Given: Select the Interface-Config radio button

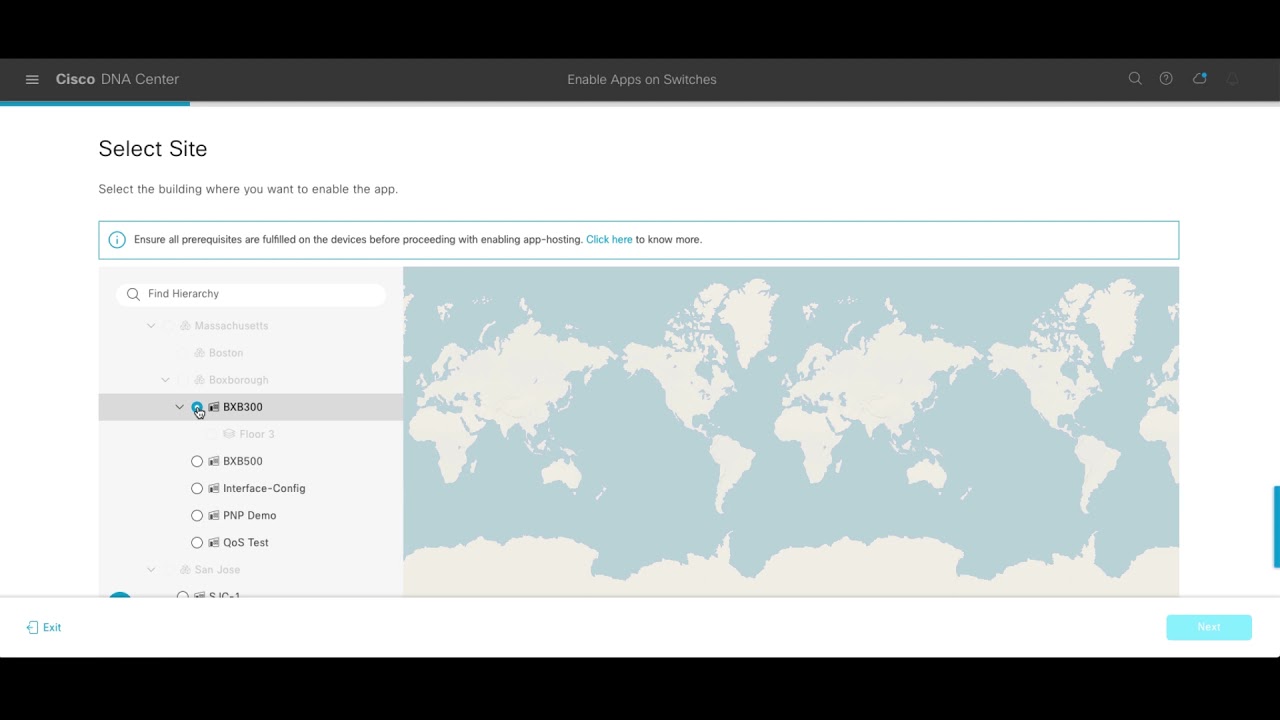Looking at the screenshot, I should [197, 488].
